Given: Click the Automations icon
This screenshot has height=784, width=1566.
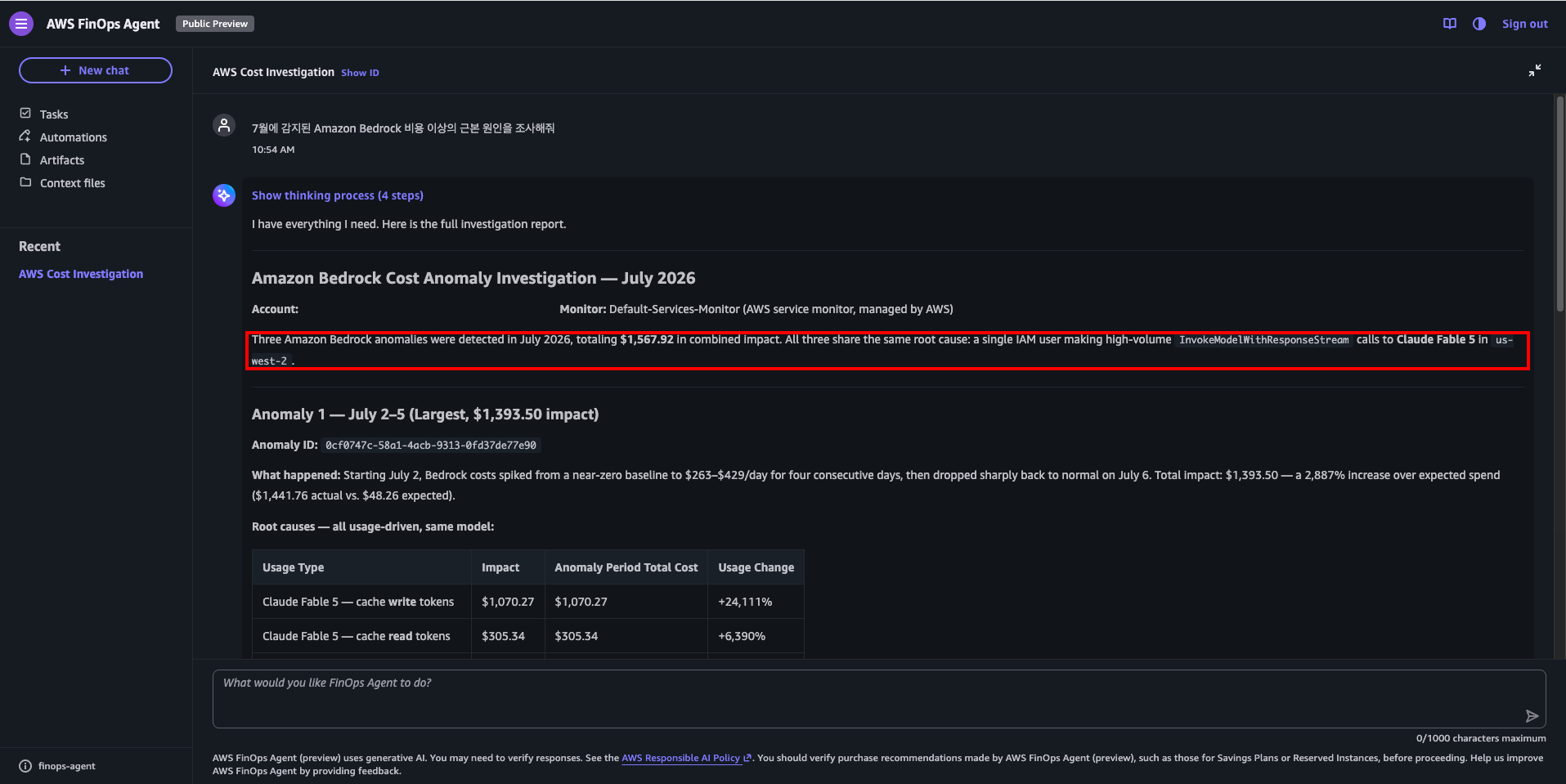Looking at the screenshot, I should click(25, 137).
